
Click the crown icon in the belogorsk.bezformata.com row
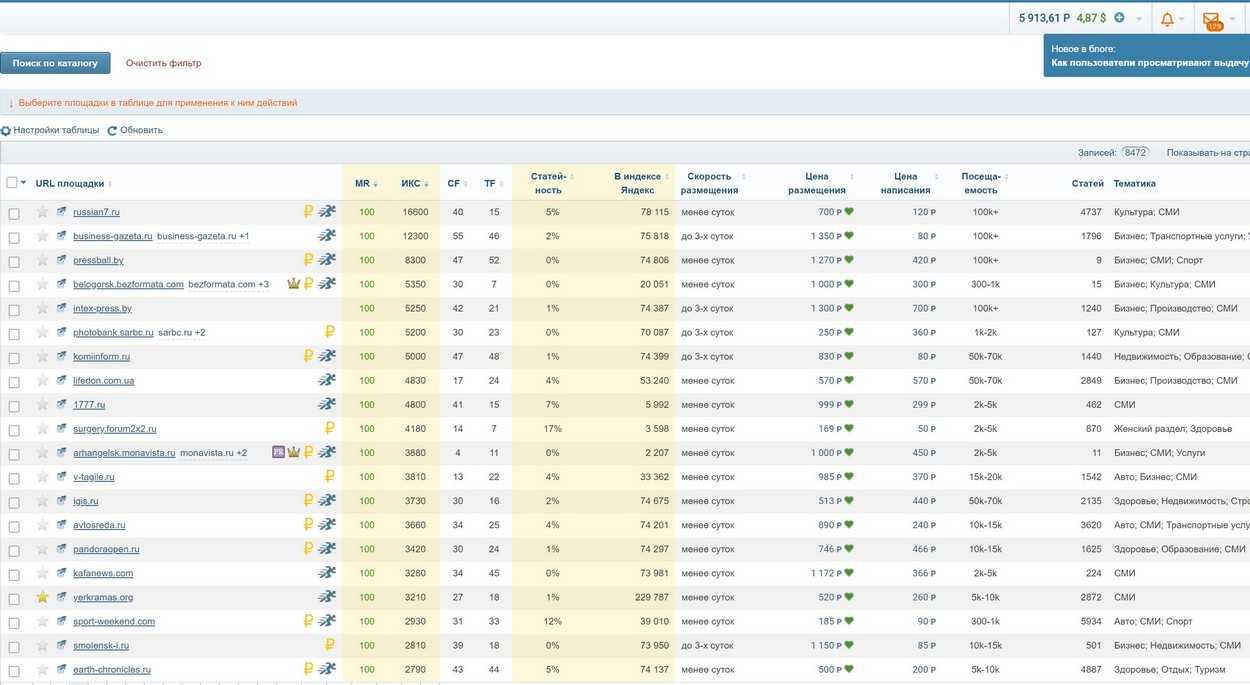click(293, 284)
